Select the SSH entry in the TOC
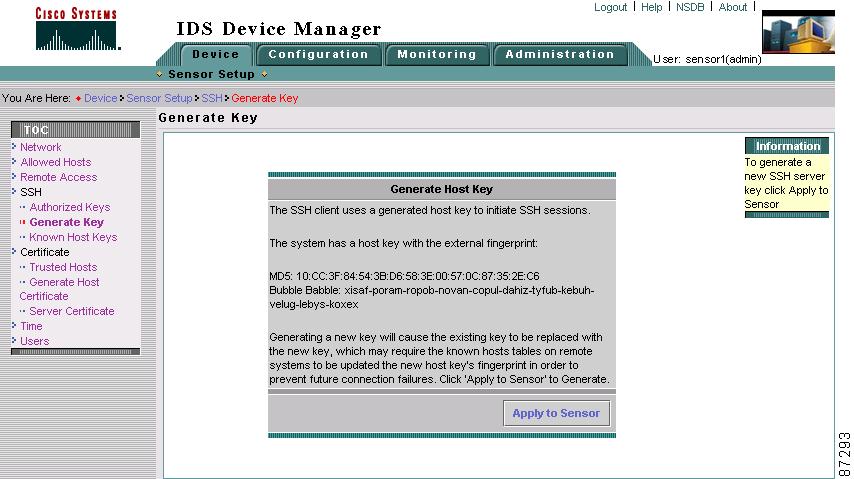This screenshot has height=479, width=854. coord(30,192)
